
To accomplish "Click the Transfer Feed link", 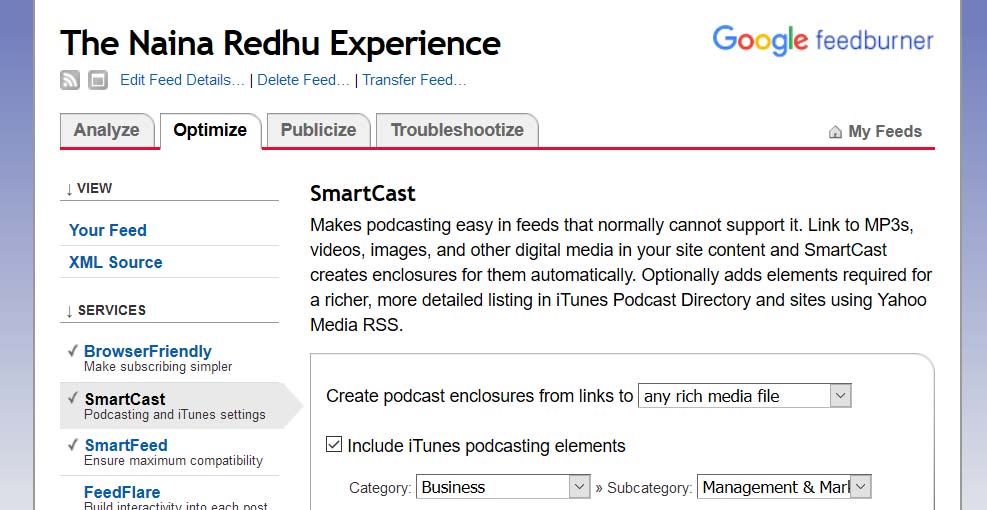I will tap(414, 80).
